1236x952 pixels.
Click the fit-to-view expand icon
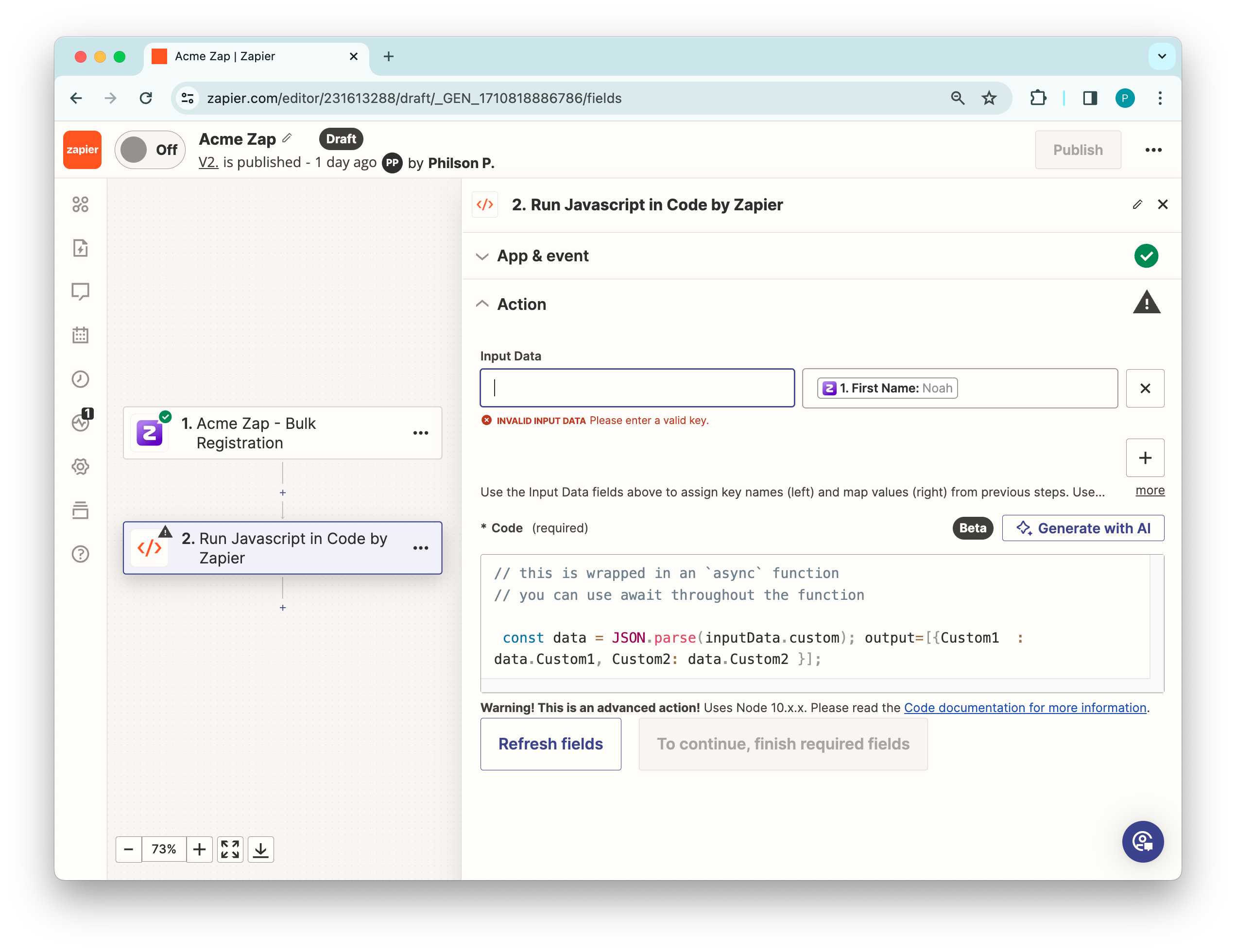click(x=230, y=849)
